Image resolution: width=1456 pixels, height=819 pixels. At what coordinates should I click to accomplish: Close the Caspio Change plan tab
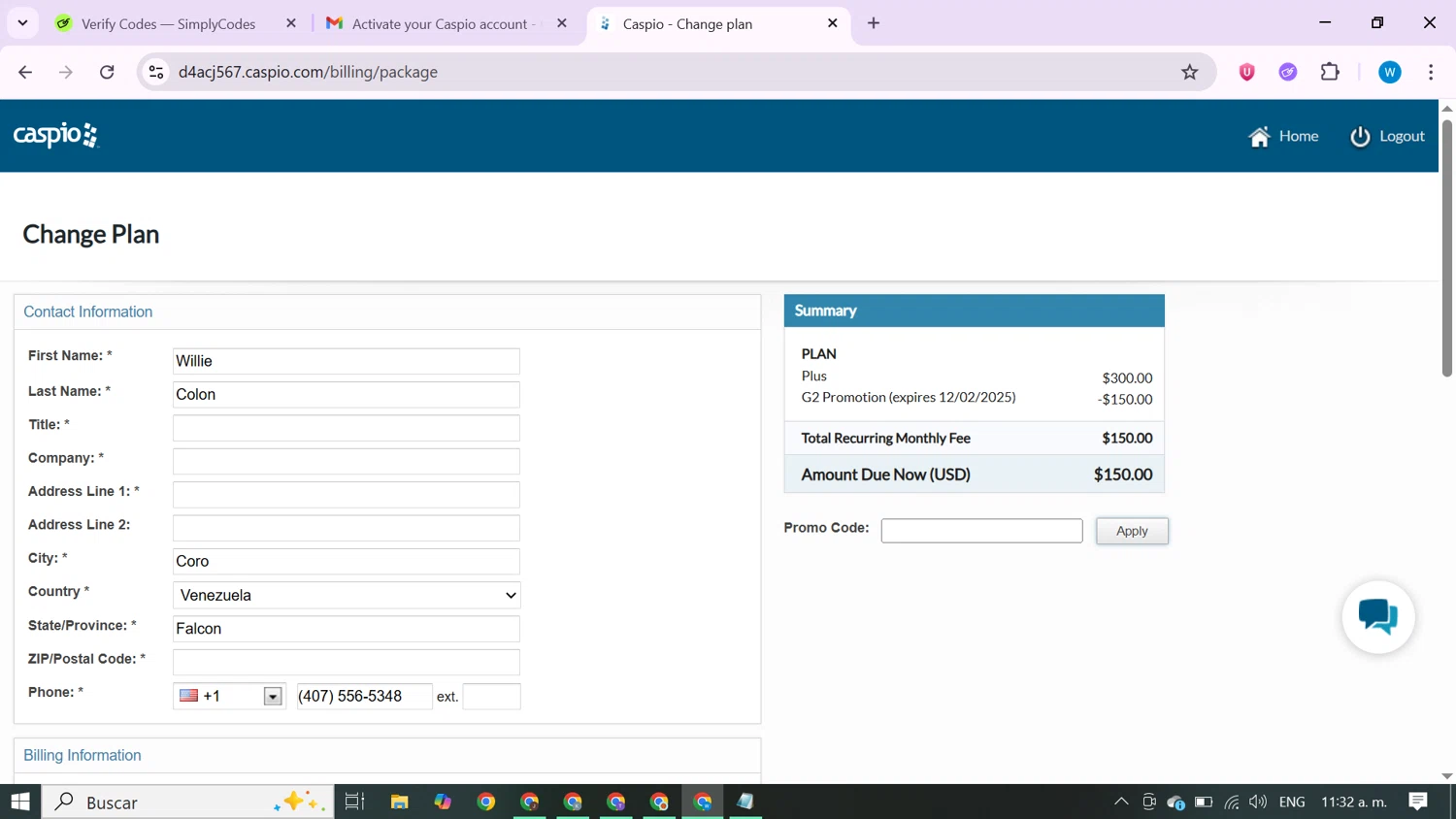pyautogui.click(x=833, y=23)
